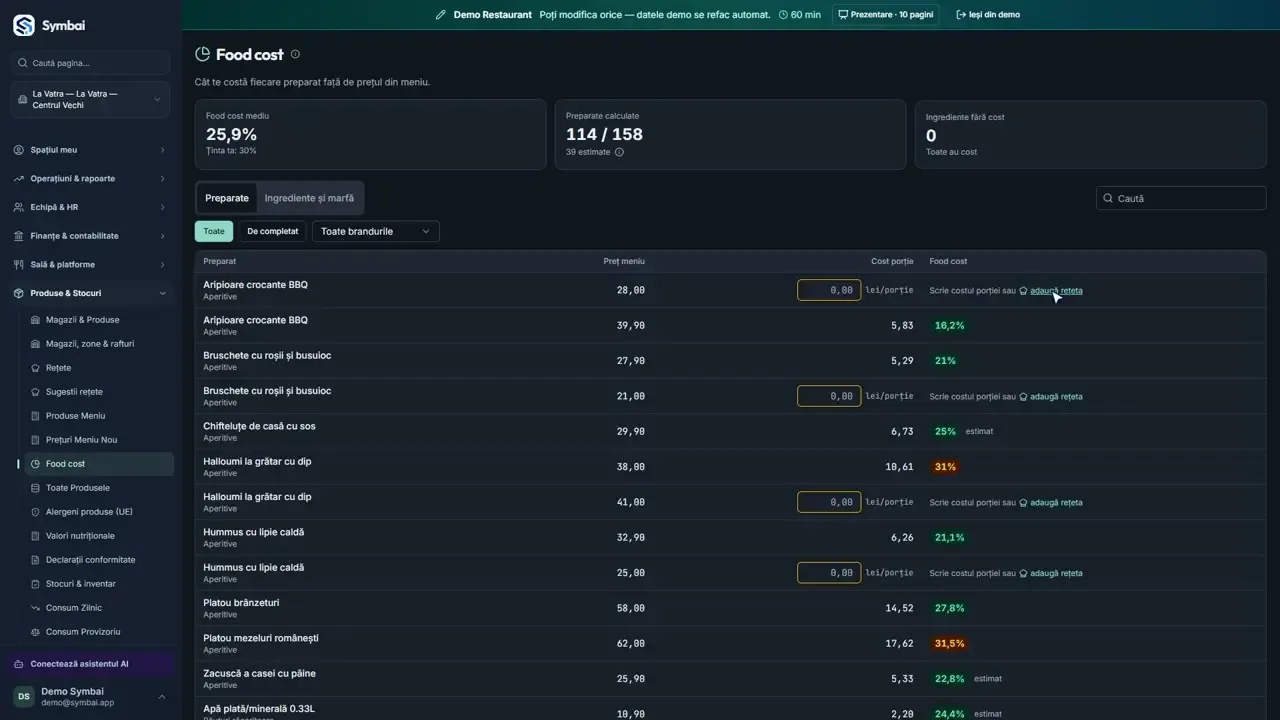Click the Symbai logo icon
Viewport: 1280px width, 720px height.
(x=23, y=25)
